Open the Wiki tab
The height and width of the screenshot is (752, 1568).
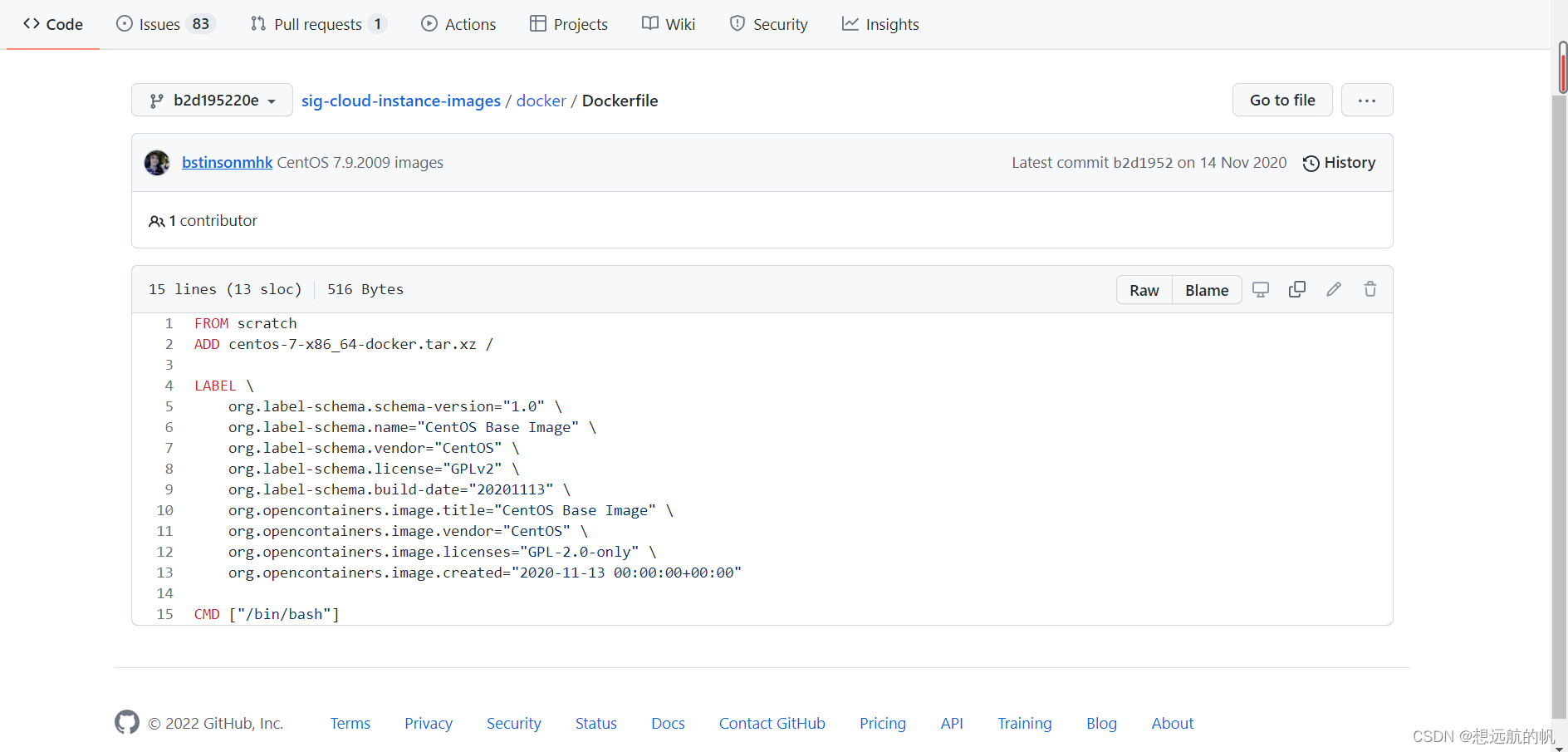point(669,24)
